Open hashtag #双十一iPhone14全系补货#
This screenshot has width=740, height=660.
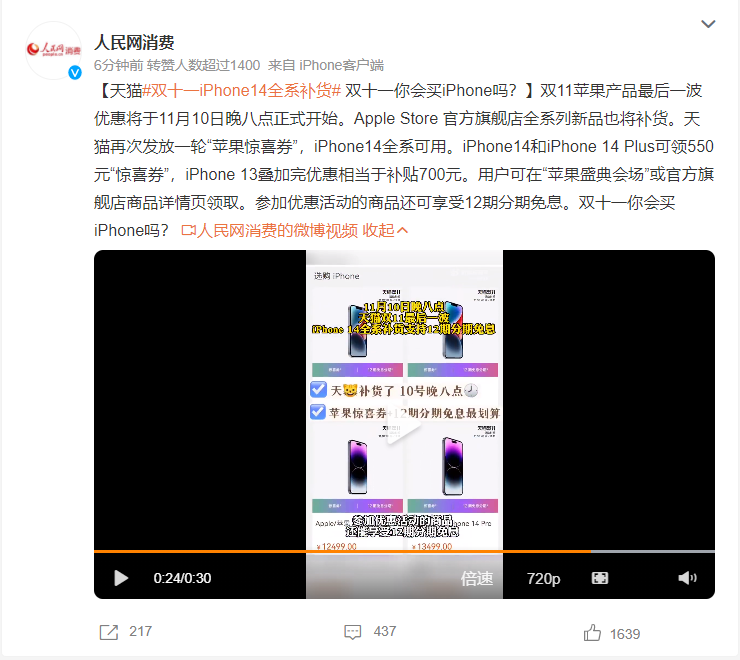coord(242,90)
